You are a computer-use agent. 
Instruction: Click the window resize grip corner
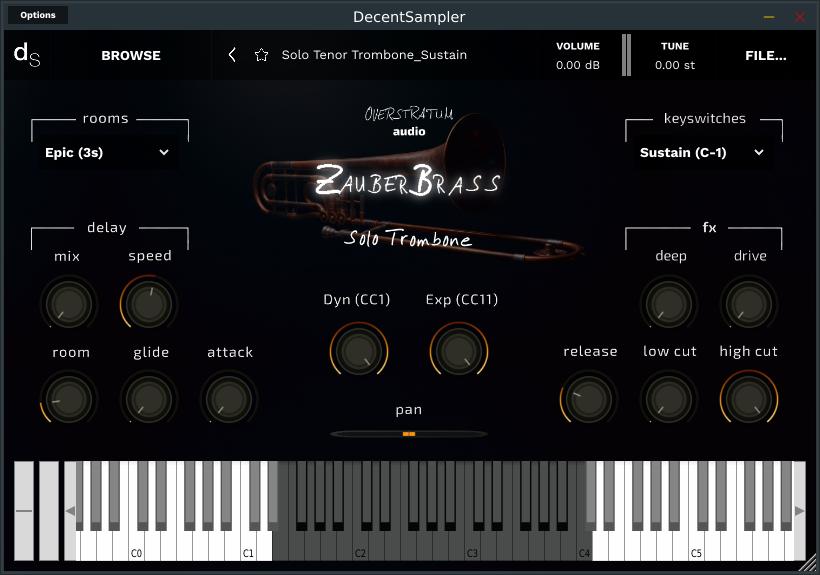[x=808, y=564]
